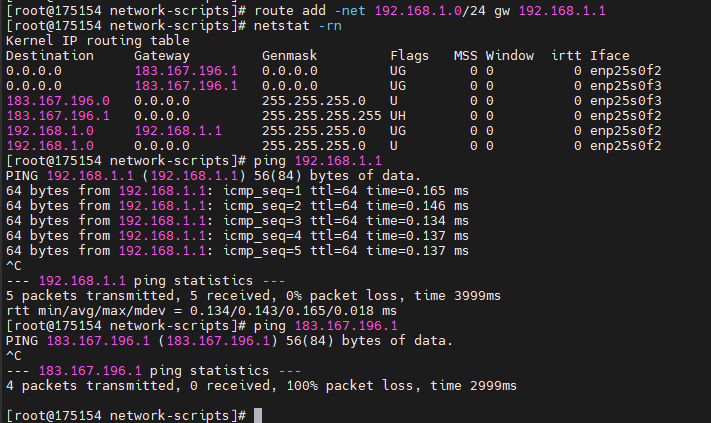Viewport: 711px width, 423px height.
Task: Click the '0.134/0.143/0.165/0.018' rtt values
Action: (282, 311)
